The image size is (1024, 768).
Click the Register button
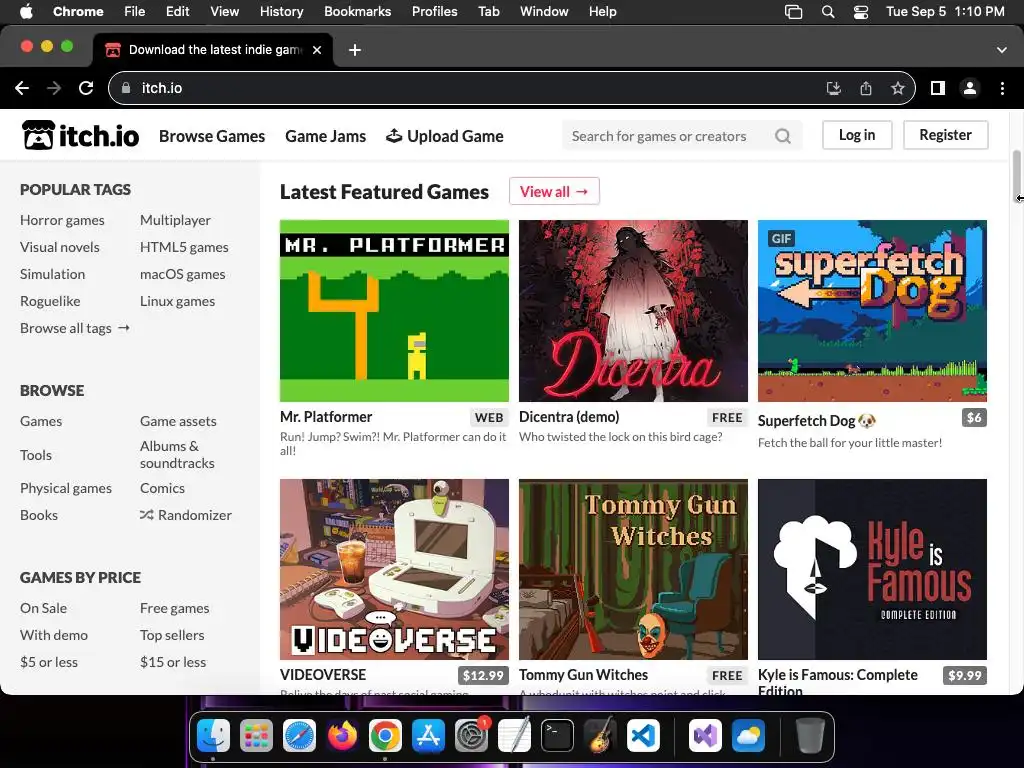945,135
